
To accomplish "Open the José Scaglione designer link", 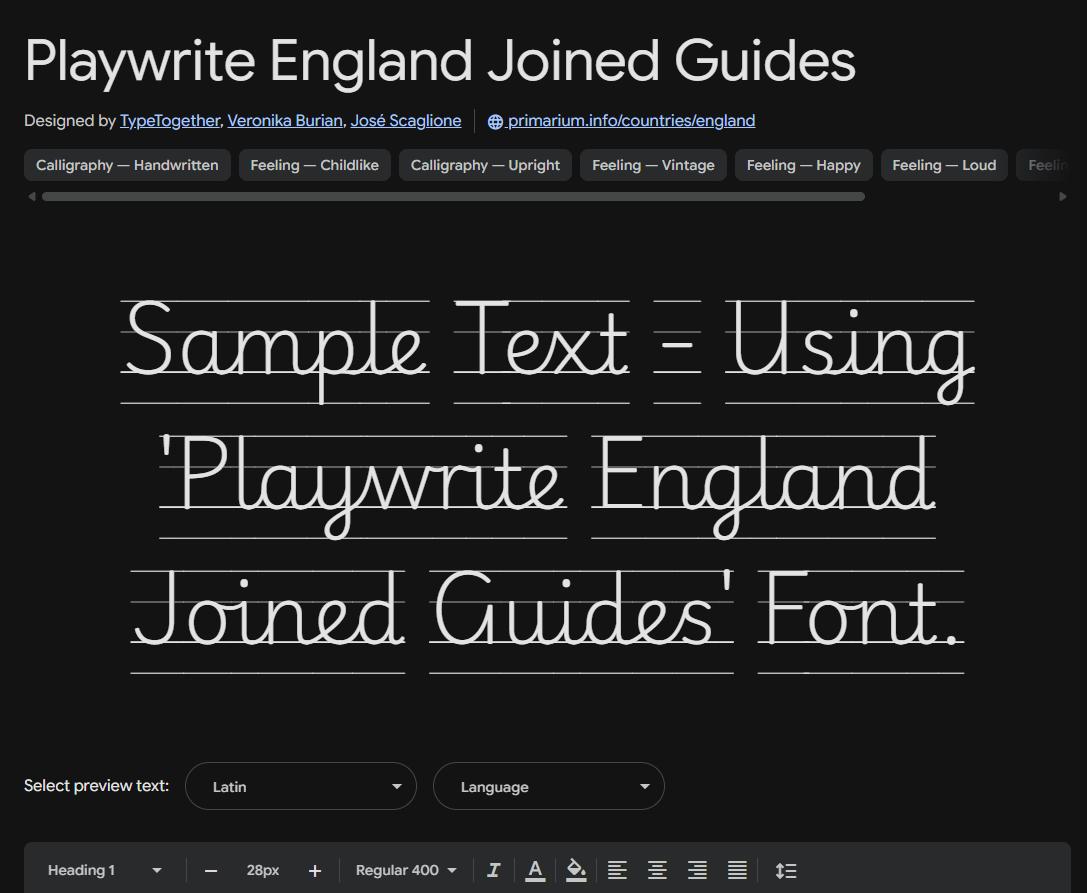I will (406, 121).
